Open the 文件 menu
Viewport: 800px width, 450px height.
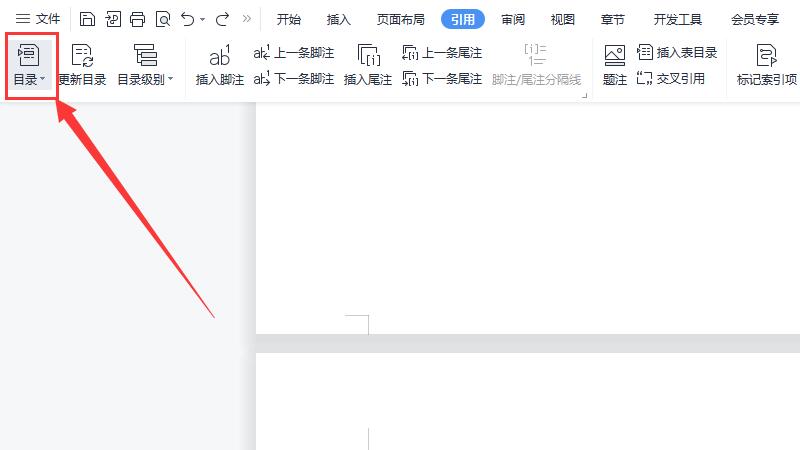(38, 19)
